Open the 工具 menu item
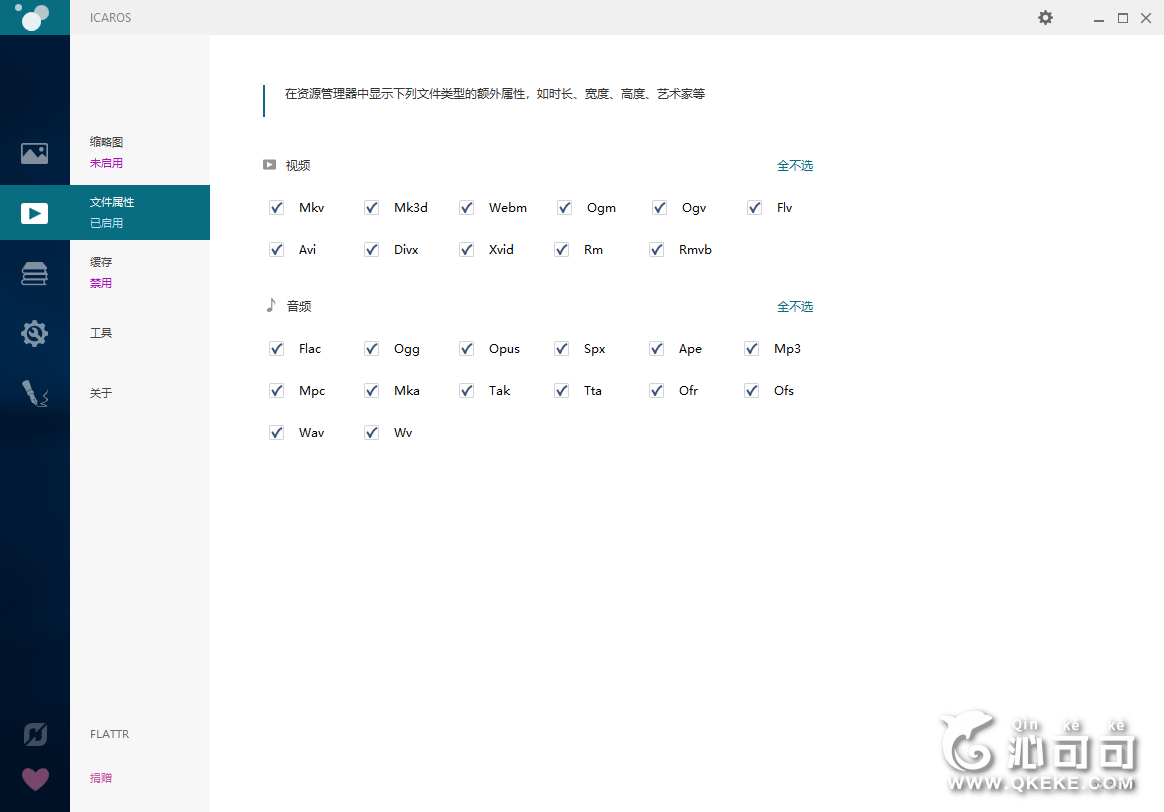This screenshot has width=1164, height=812. (101, 333)
